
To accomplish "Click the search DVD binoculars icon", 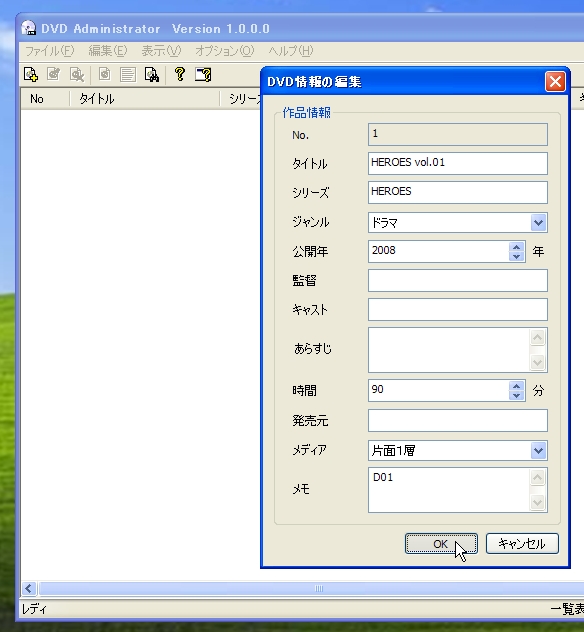I will (x=152, y=75).
